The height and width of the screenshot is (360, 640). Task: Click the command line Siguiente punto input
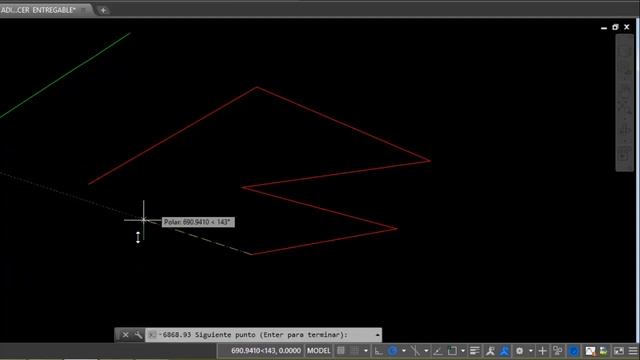point(264,335)
